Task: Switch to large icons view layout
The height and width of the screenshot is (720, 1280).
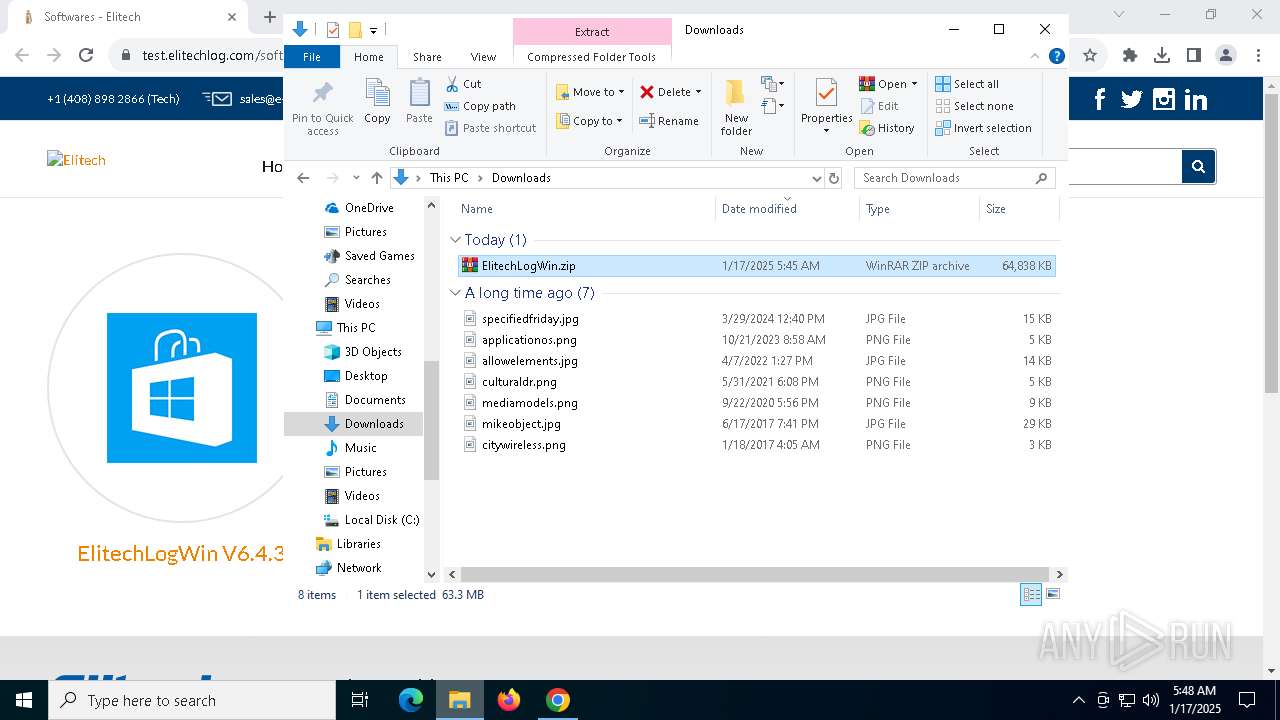Action: pyautogui.click(x=1052, y=594)
